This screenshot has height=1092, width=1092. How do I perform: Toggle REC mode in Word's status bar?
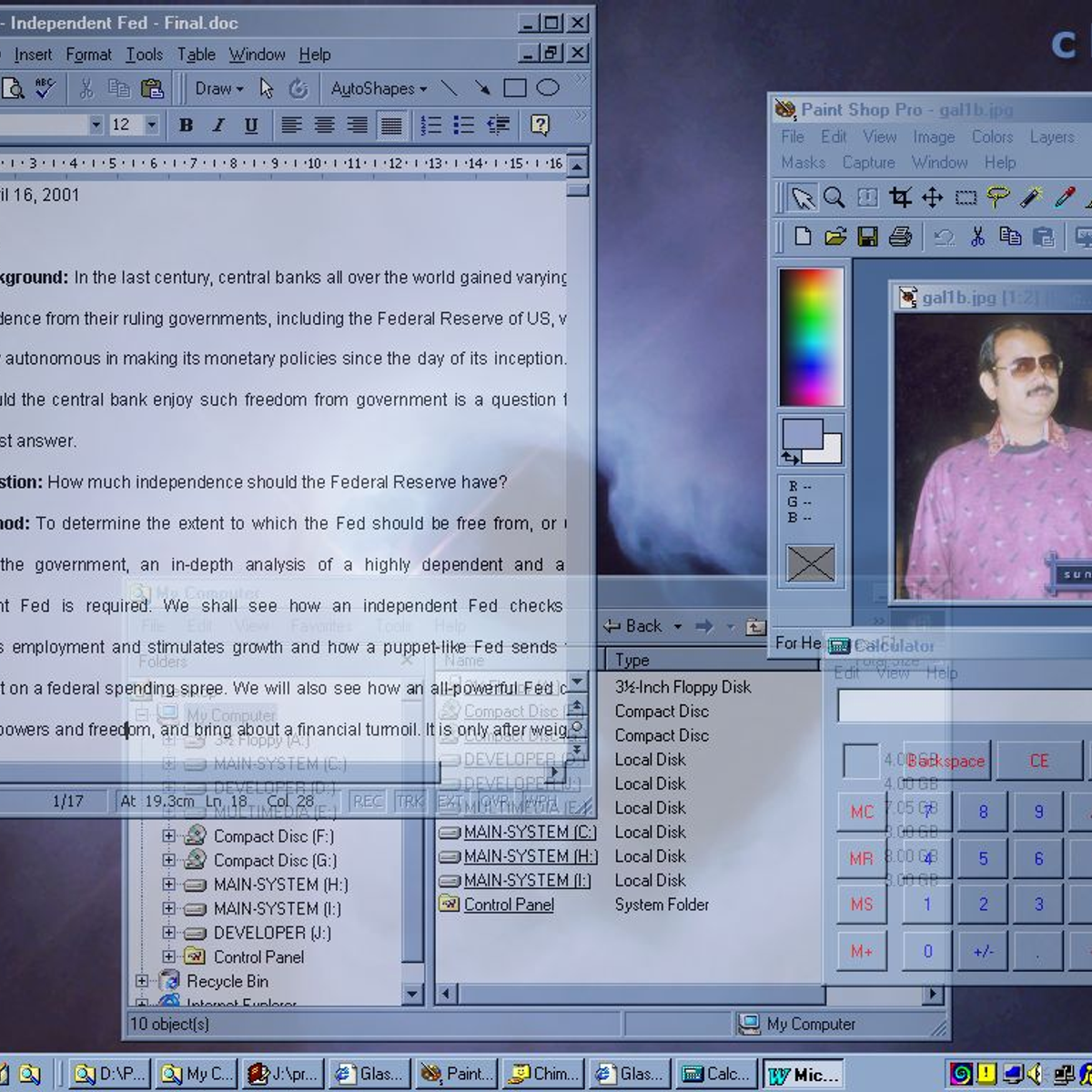(x=368, y=801)
